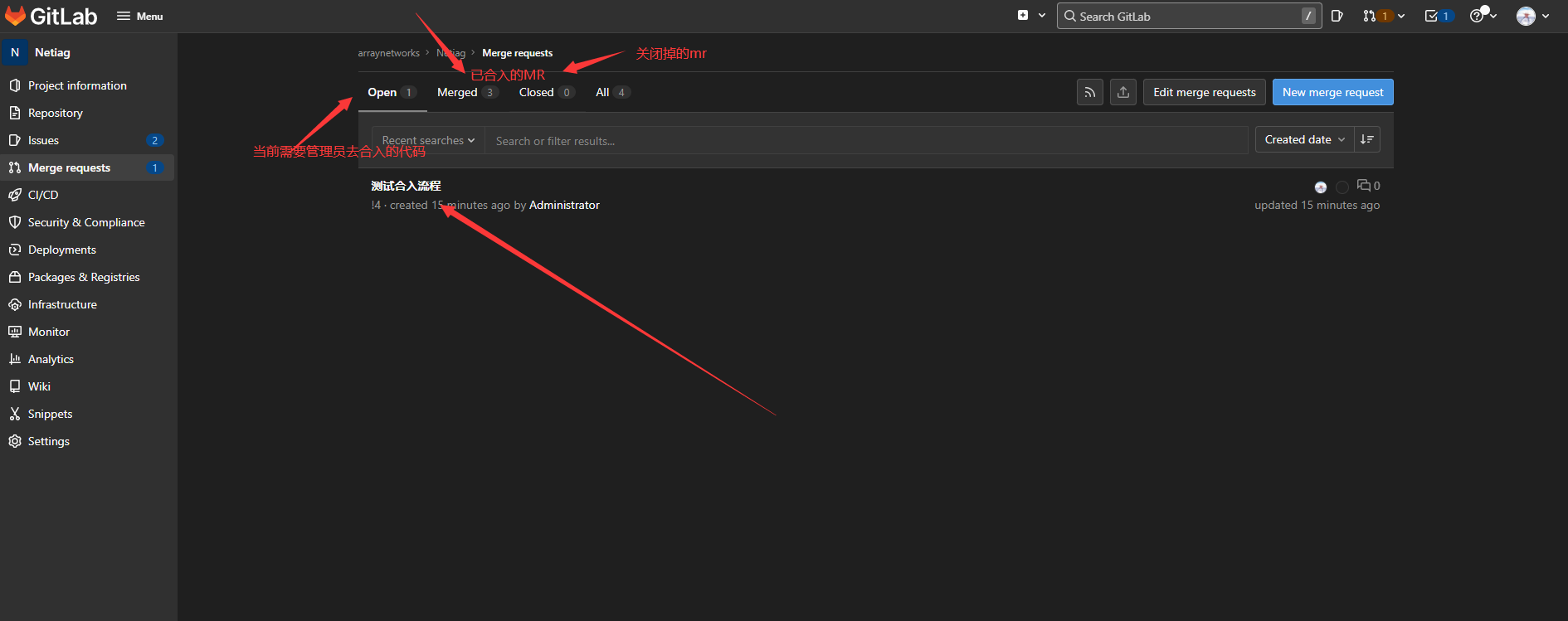Image resolution: width=1568 pixels, height=621 pixels.
Task: Click the Edit merge requests button
Action: (1204, 92)
